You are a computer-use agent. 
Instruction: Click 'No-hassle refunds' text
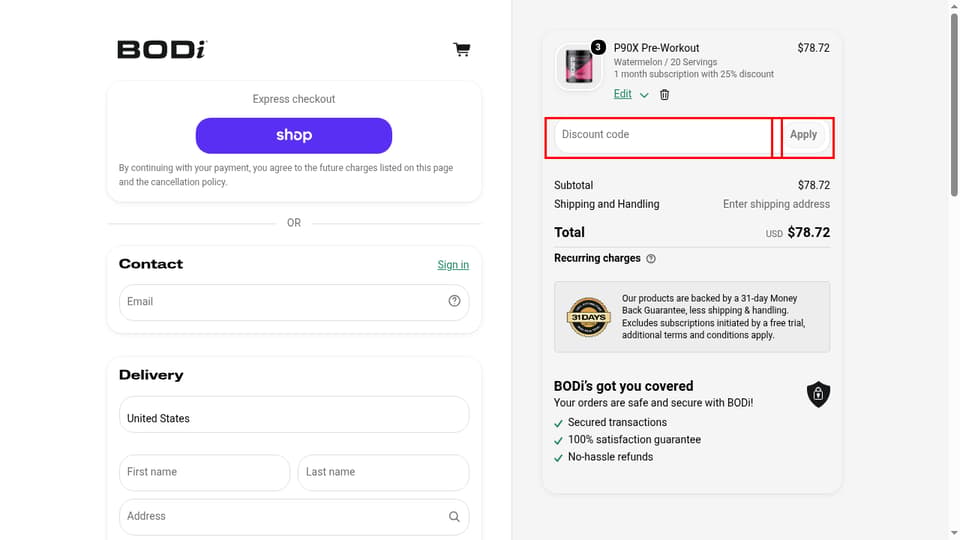(x=610, y=457)
